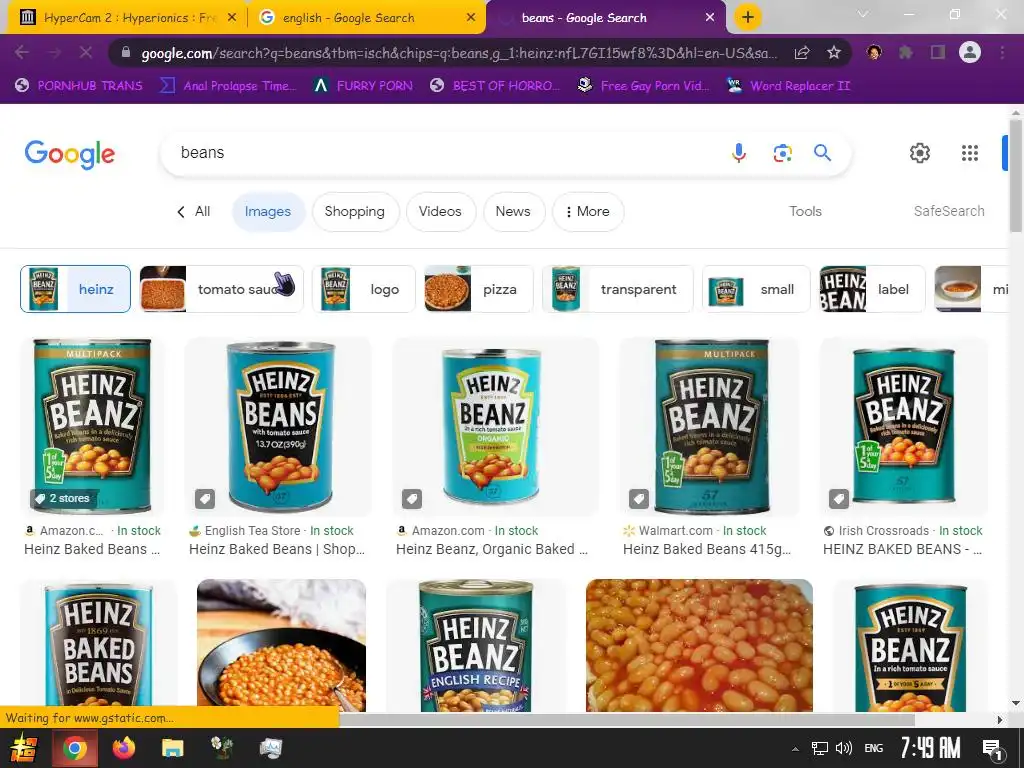Go back to All results
The height and width of the screenshot is (768, 1024).
[194, 212]
